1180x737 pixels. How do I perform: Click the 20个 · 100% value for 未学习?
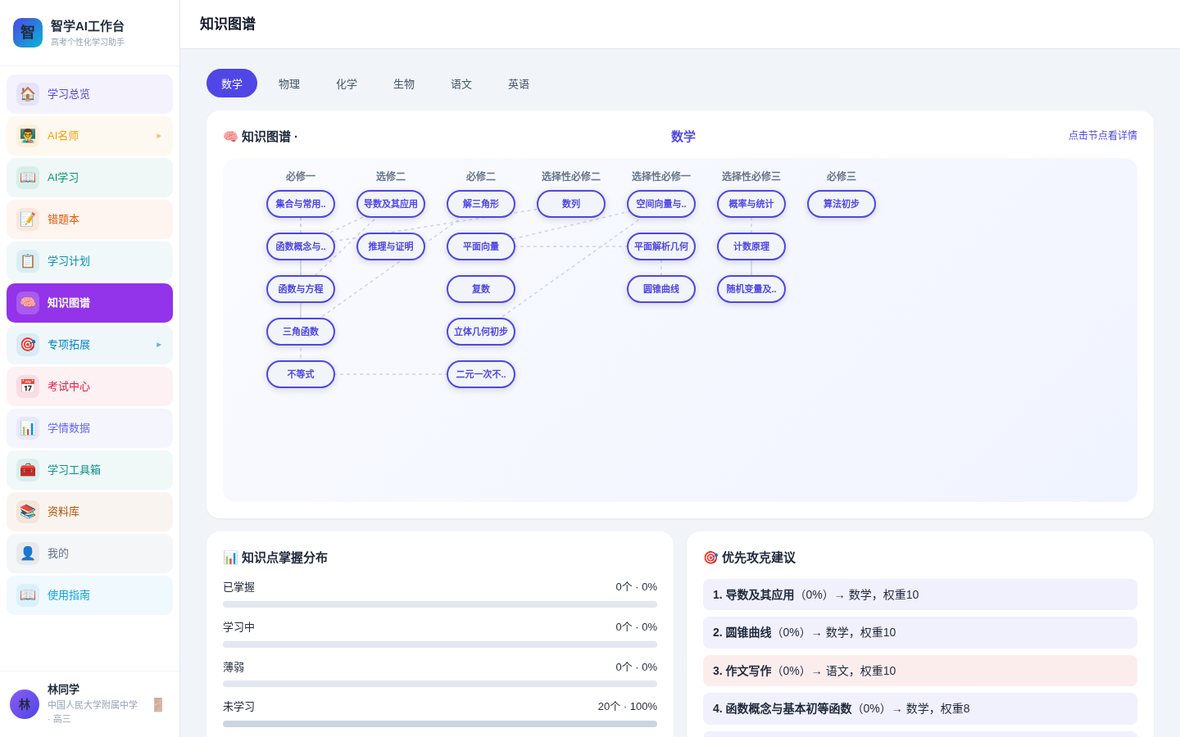point(628,706)
